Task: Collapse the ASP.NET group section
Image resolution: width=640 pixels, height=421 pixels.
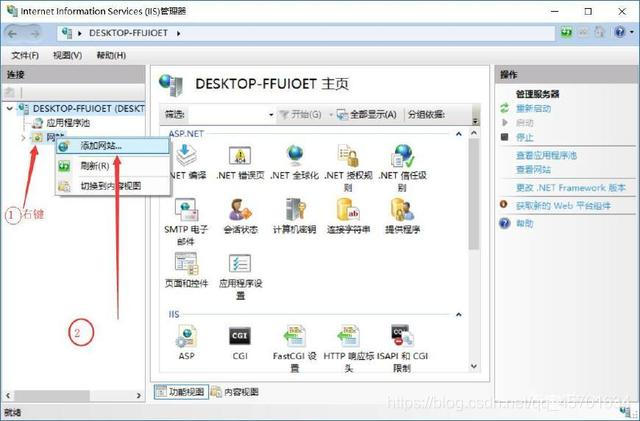Action: (x=459, y=134)
